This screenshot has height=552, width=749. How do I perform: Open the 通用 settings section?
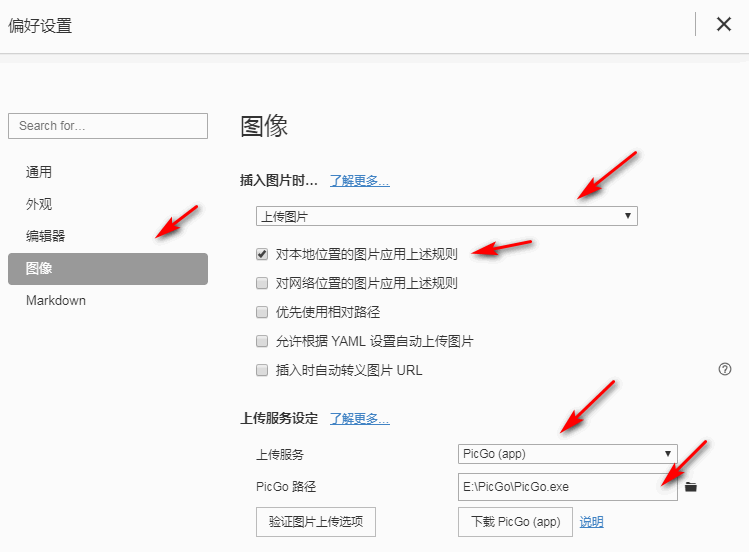pyautogui.click(x=39, y=172)
